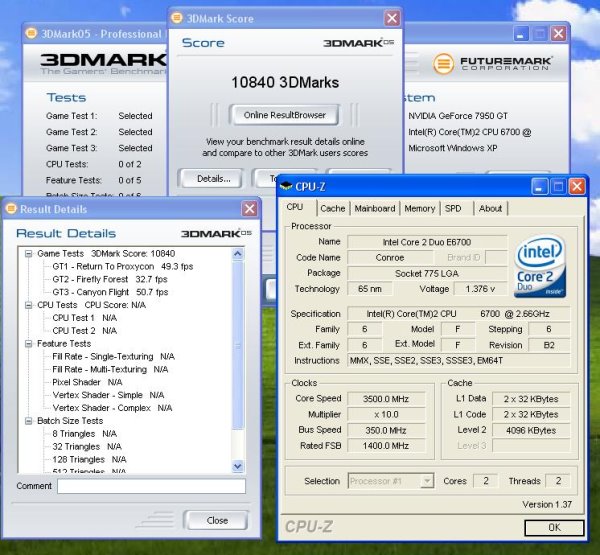Click the 10840 3DMarks score text
Viewport: 600px width, 555px height.
[285, 82]
